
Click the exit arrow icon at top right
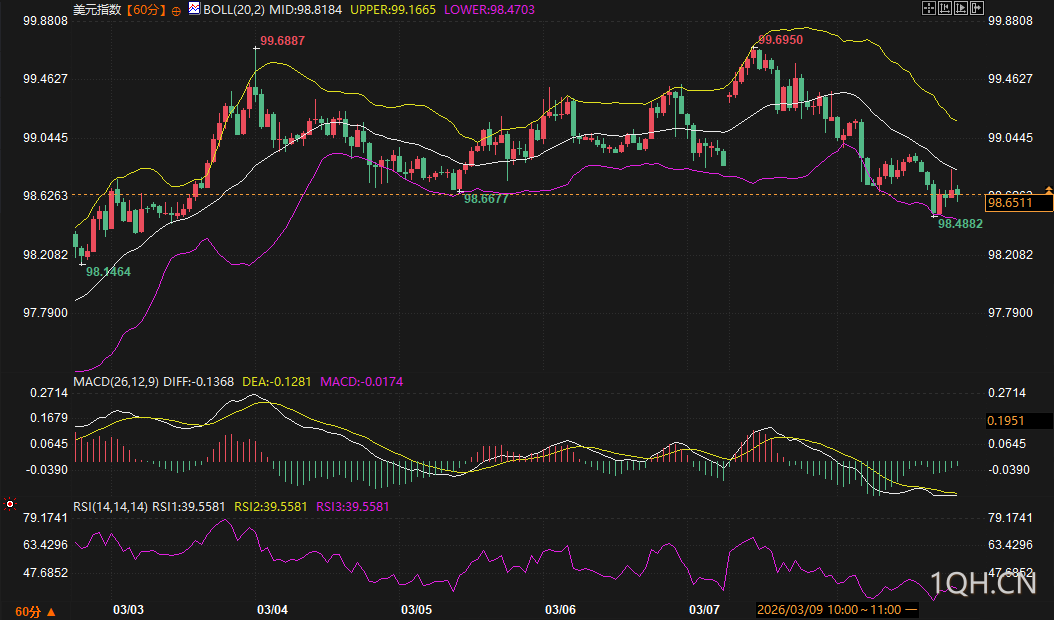(x=977, y=8)
